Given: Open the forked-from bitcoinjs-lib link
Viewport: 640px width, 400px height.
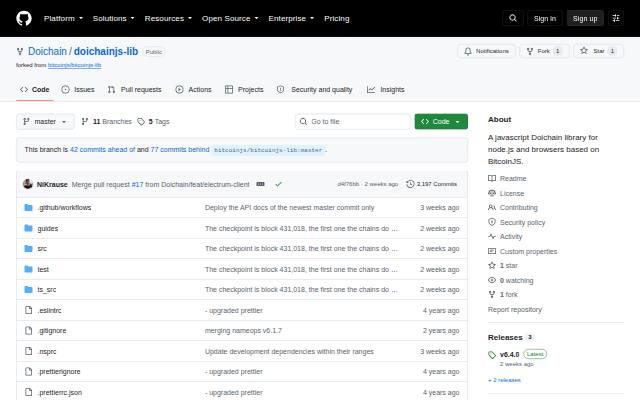Looking at the screenshot, I should click(x=74, y=65).
